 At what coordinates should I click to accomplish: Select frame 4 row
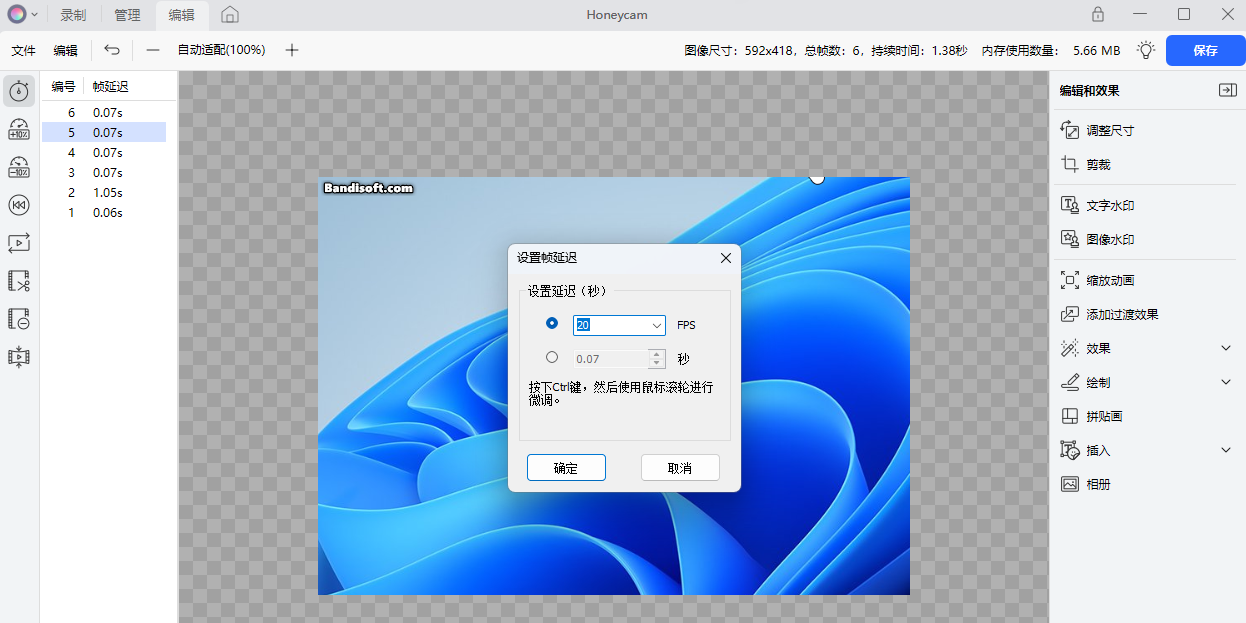104,152
